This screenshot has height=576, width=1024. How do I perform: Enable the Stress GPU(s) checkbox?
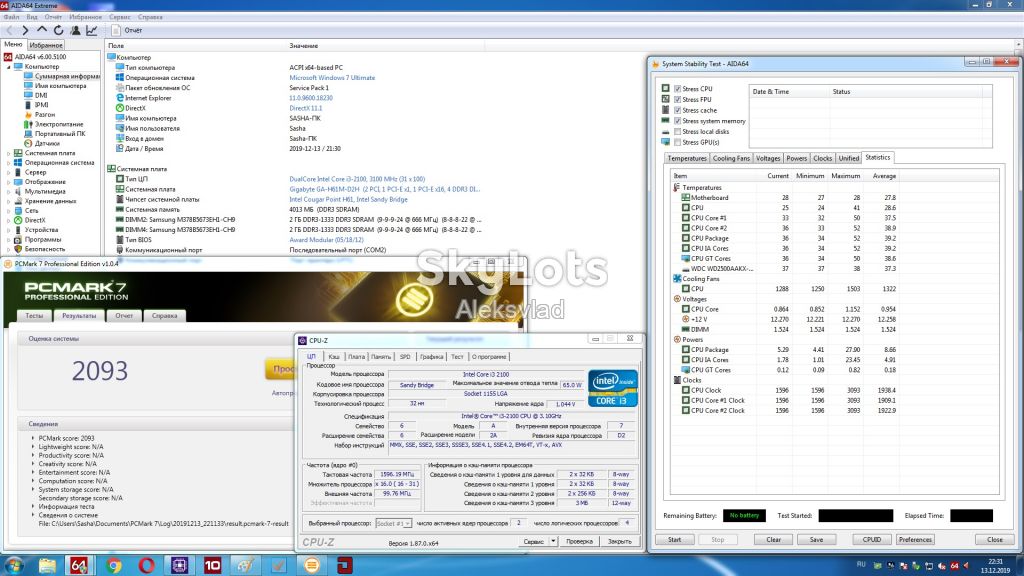(678, 142)
